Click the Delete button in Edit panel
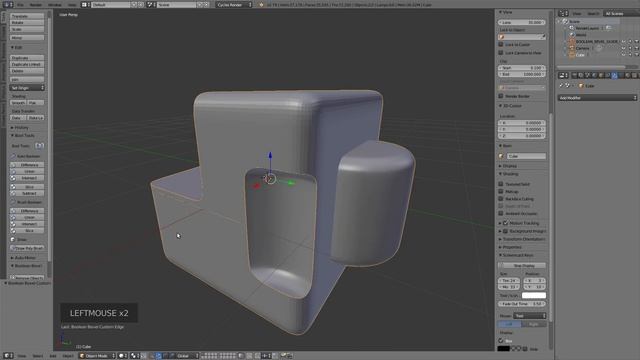The height and width of the screenshot is (360, 640). 27,71
